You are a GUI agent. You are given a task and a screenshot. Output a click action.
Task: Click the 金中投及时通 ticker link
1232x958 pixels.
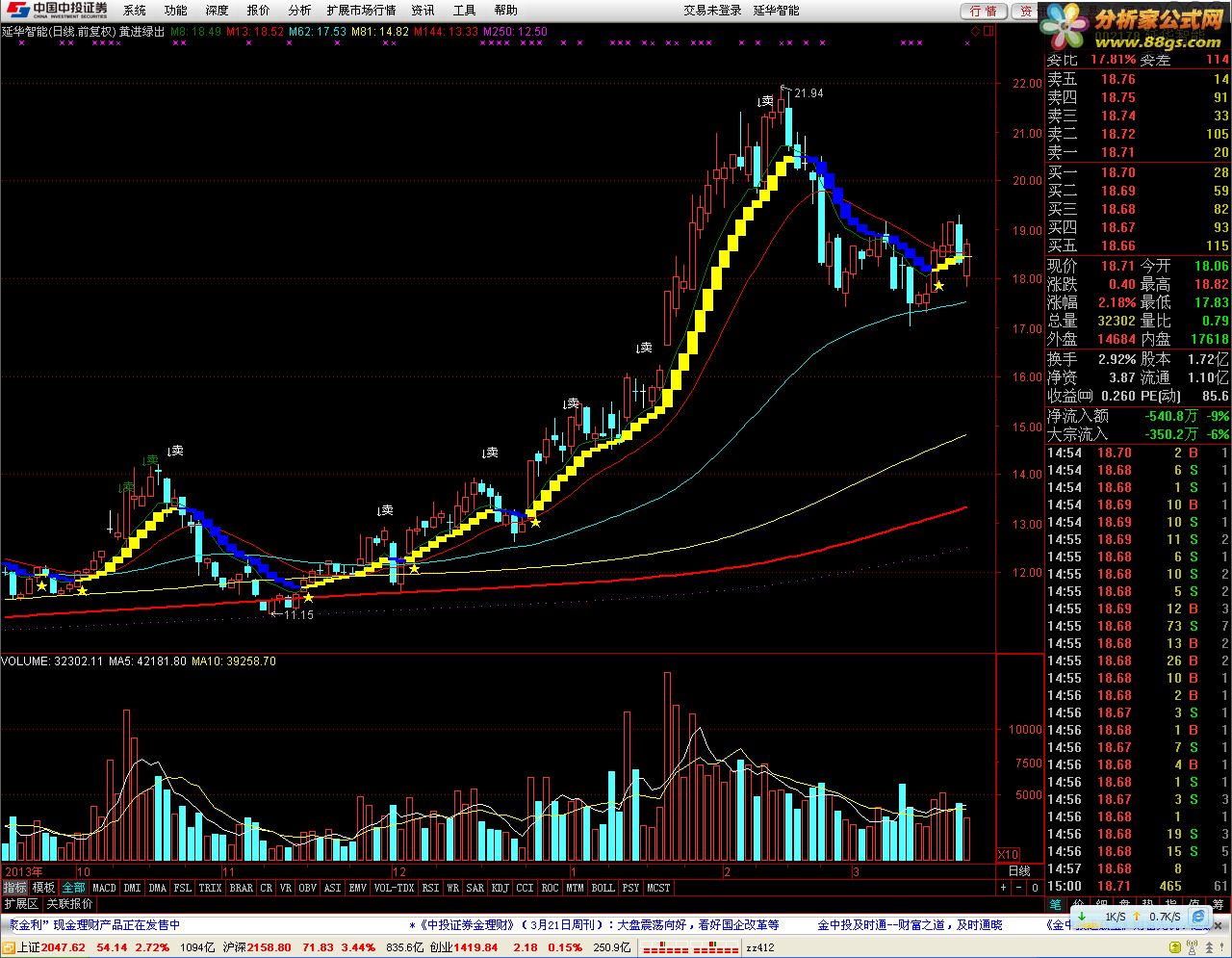[910, 924]
